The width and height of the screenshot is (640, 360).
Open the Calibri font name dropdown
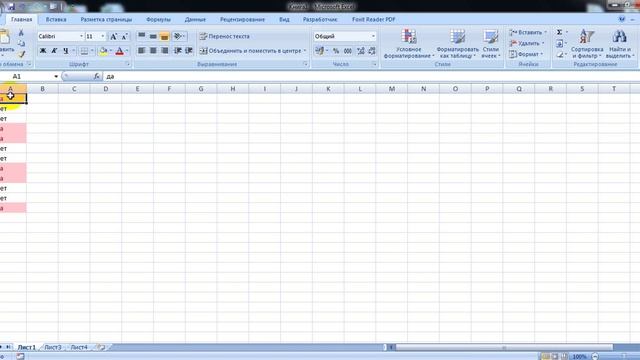81,36
